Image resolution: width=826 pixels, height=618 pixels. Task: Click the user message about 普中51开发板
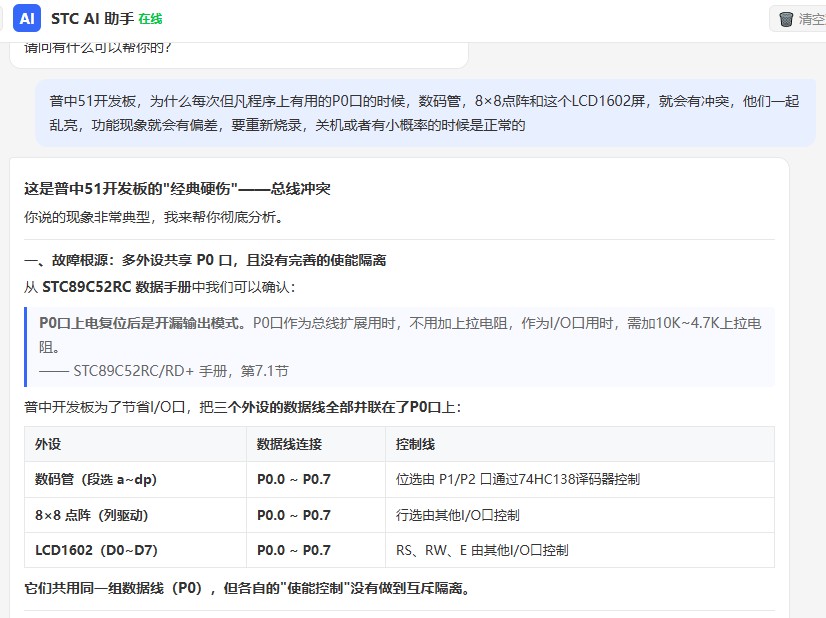point(425,113)
